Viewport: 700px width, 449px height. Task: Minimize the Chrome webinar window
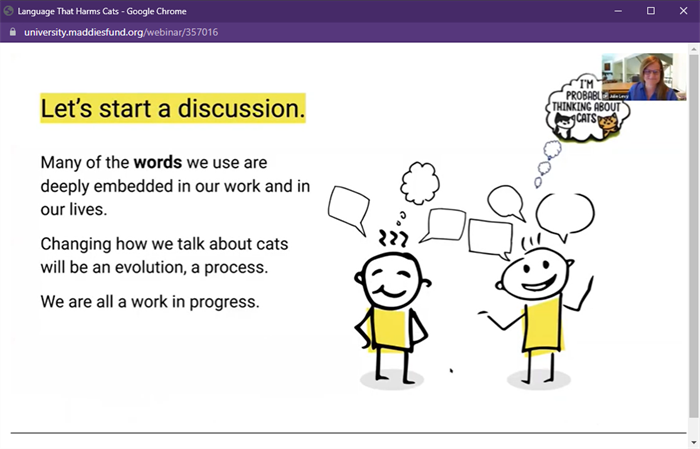pos(616,10)
